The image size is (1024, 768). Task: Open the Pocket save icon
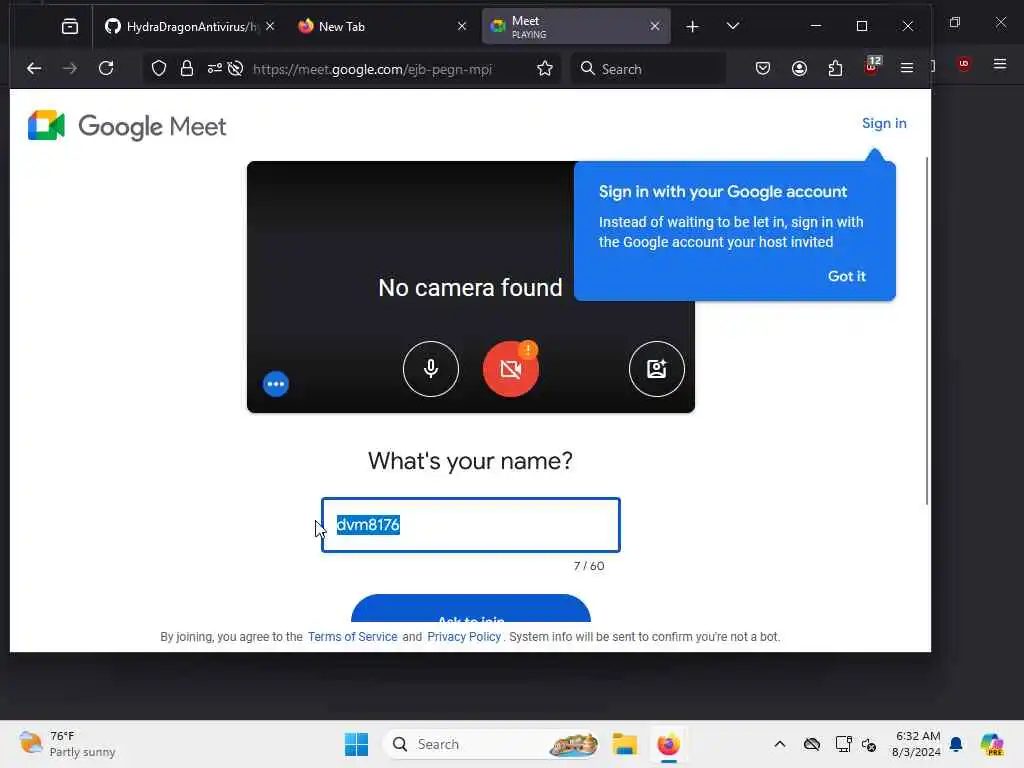762,69
